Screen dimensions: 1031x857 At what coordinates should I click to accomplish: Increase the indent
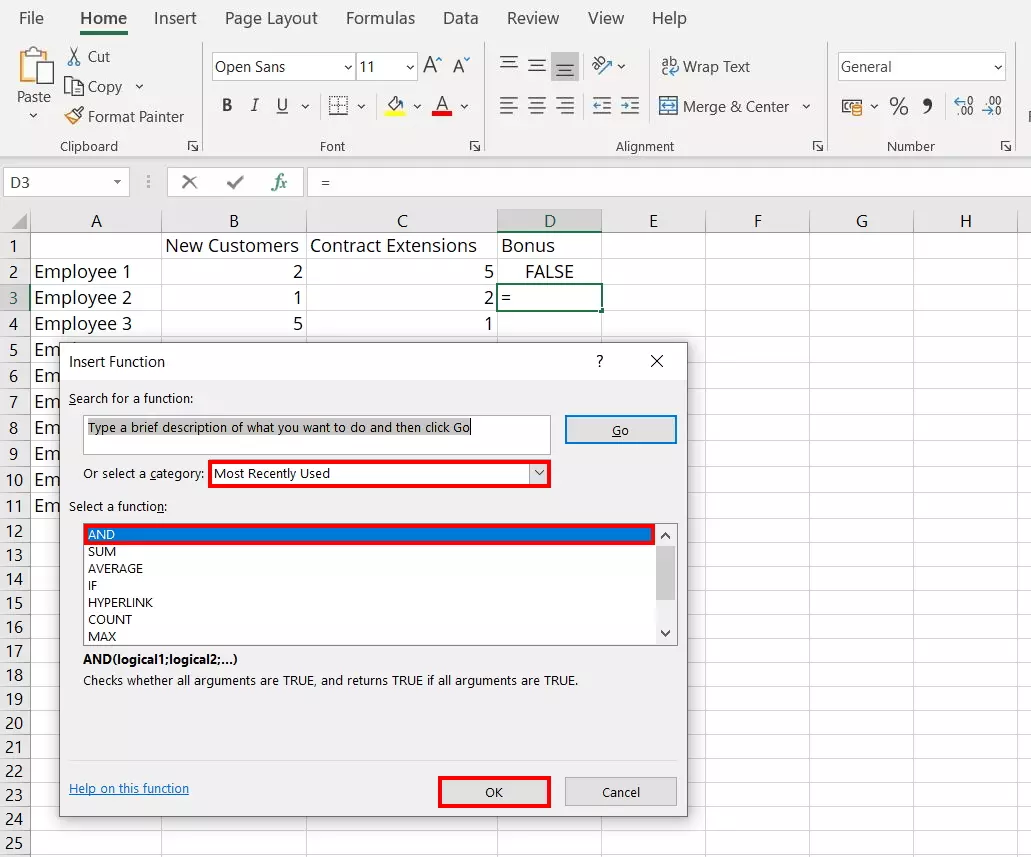(630, 105)
